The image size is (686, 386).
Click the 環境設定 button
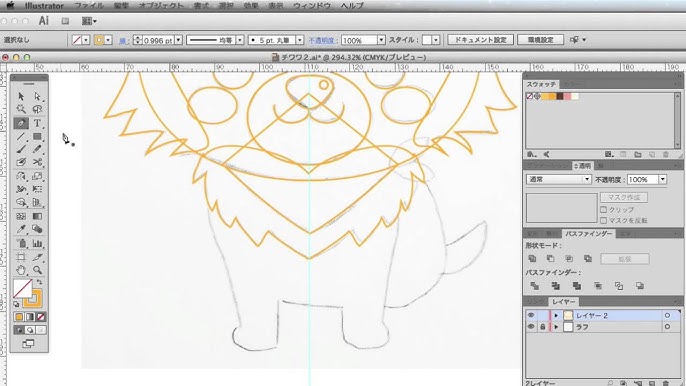(x=540, y=40)
